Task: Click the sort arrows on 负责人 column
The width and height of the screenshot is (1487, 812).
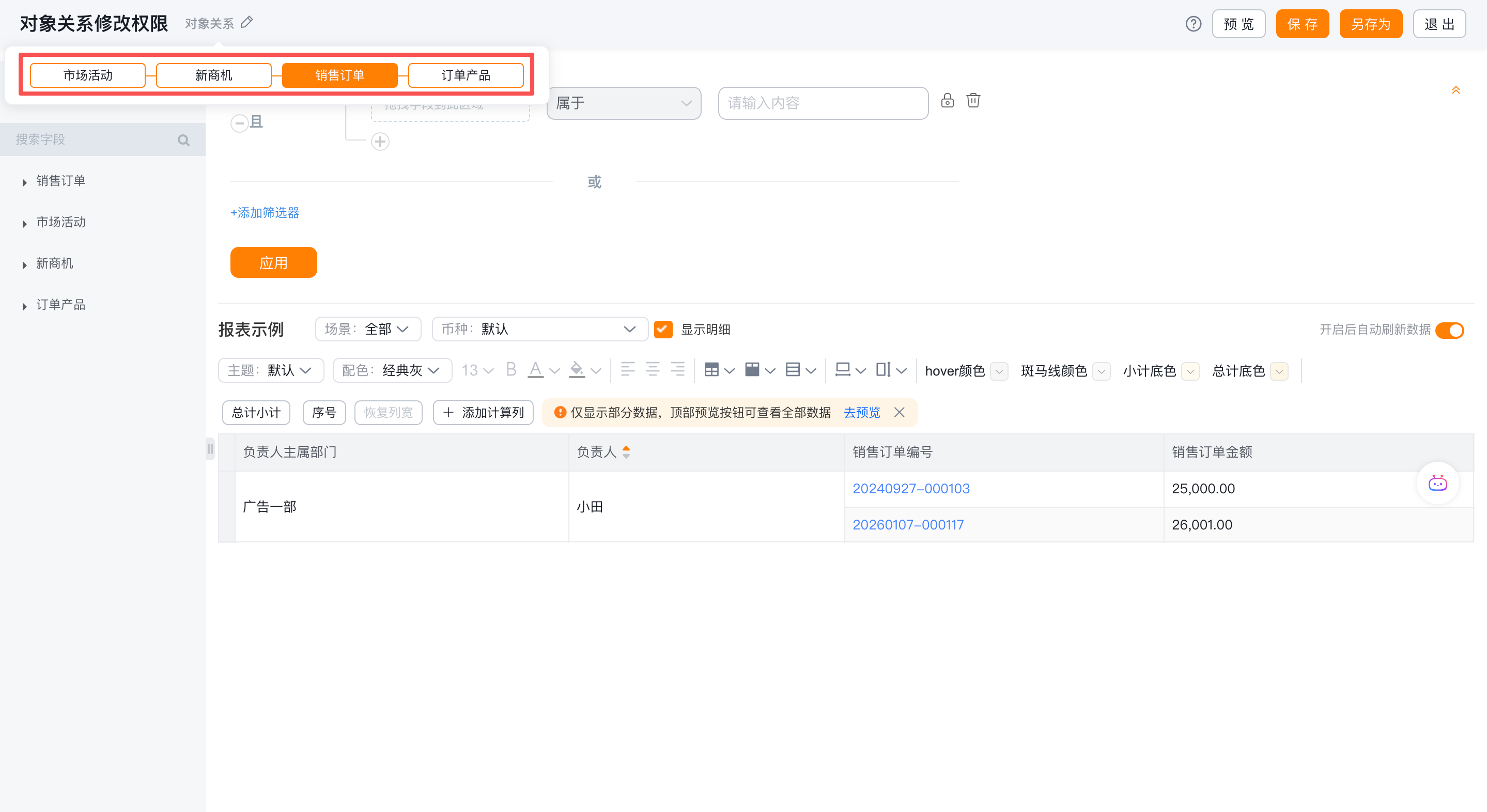Action: tap(626, 452)
